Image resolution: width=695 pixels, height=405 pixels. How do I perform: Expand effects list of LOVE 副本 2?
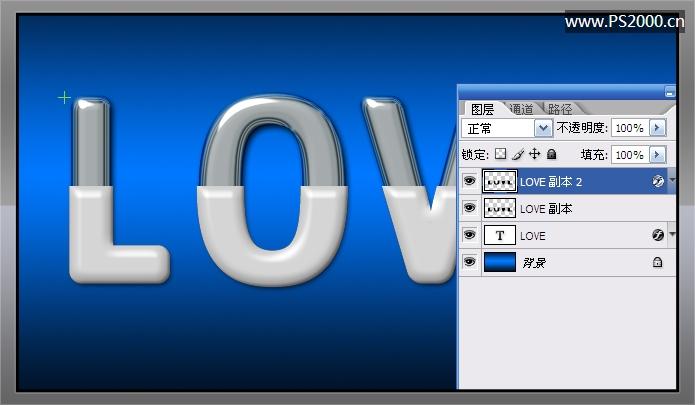pos(672,180)
